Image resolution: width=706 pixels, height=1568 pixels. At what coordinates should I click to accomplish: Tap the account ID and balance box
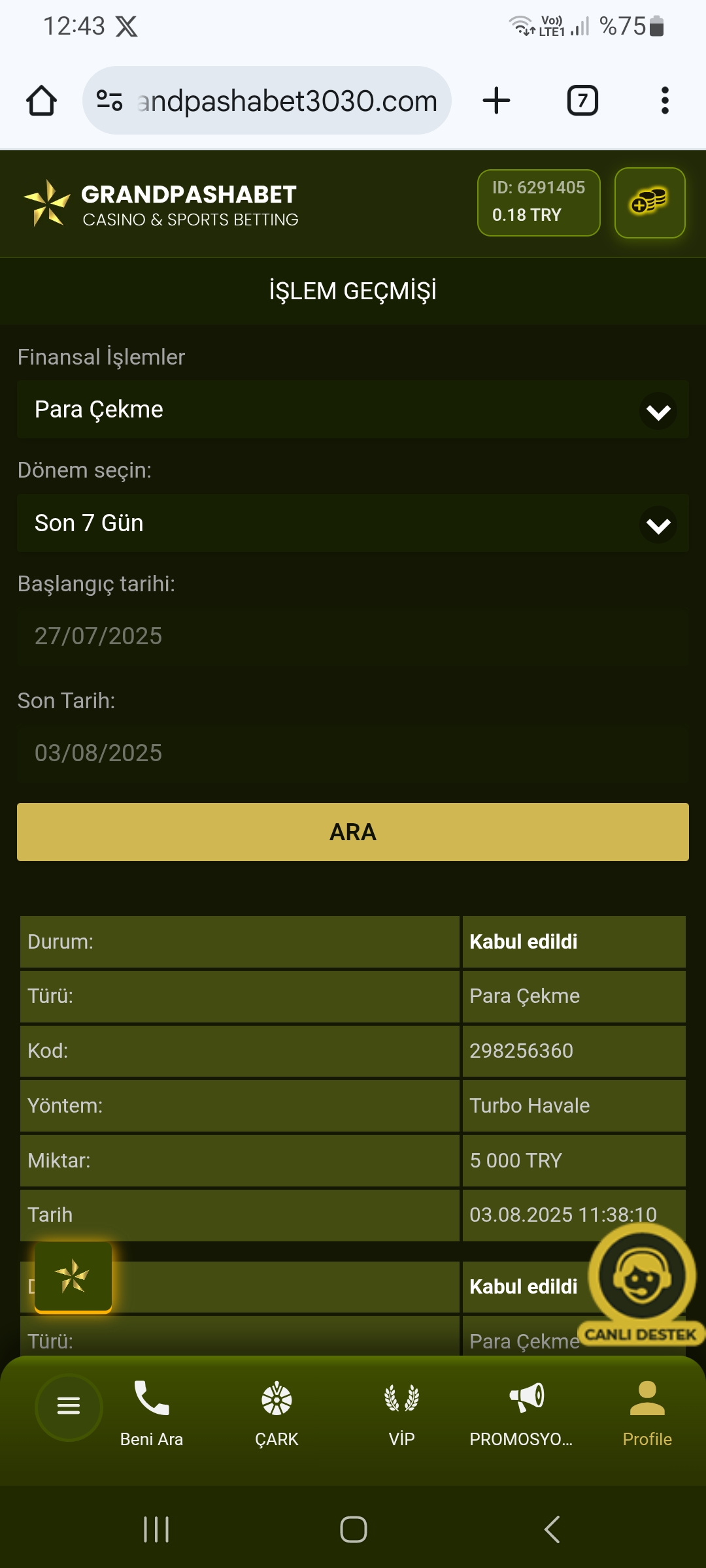pyautogui.click(x=539, y=203)
